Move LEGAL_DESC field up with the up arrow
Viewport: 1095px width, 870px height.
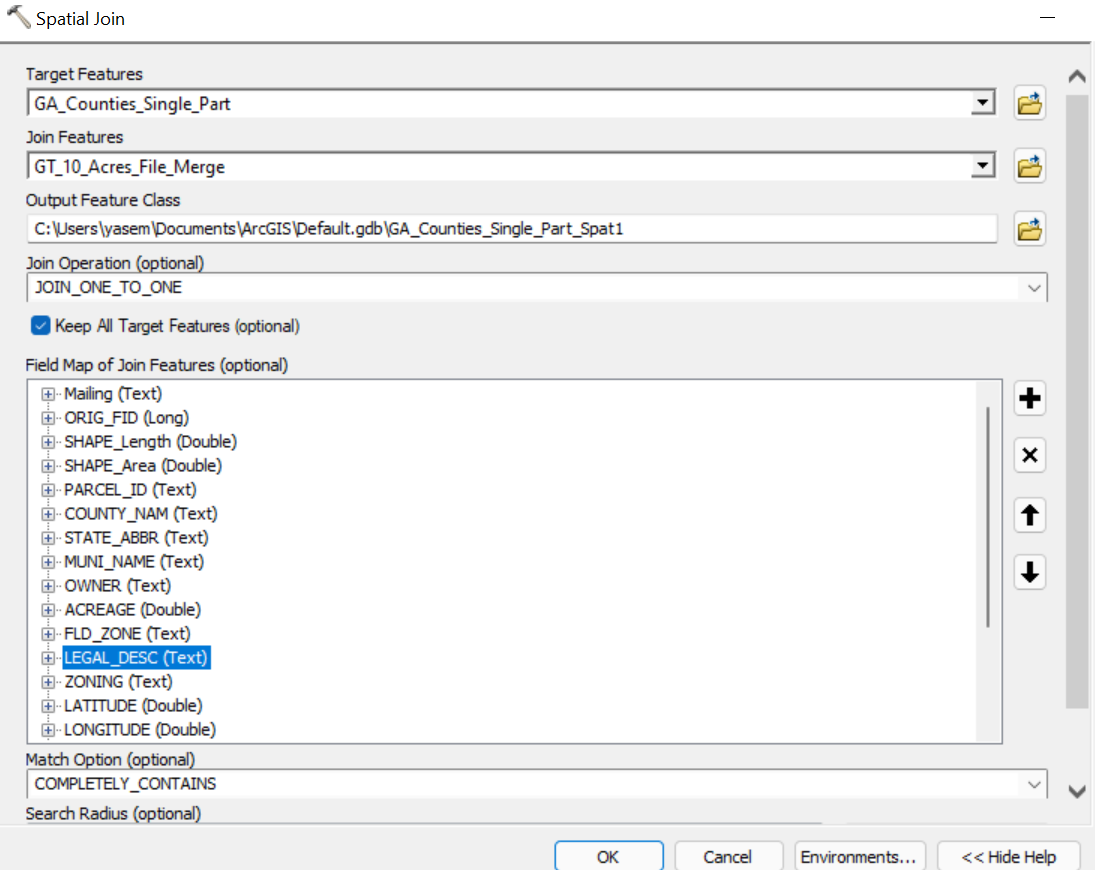(x=1029, y=515)
